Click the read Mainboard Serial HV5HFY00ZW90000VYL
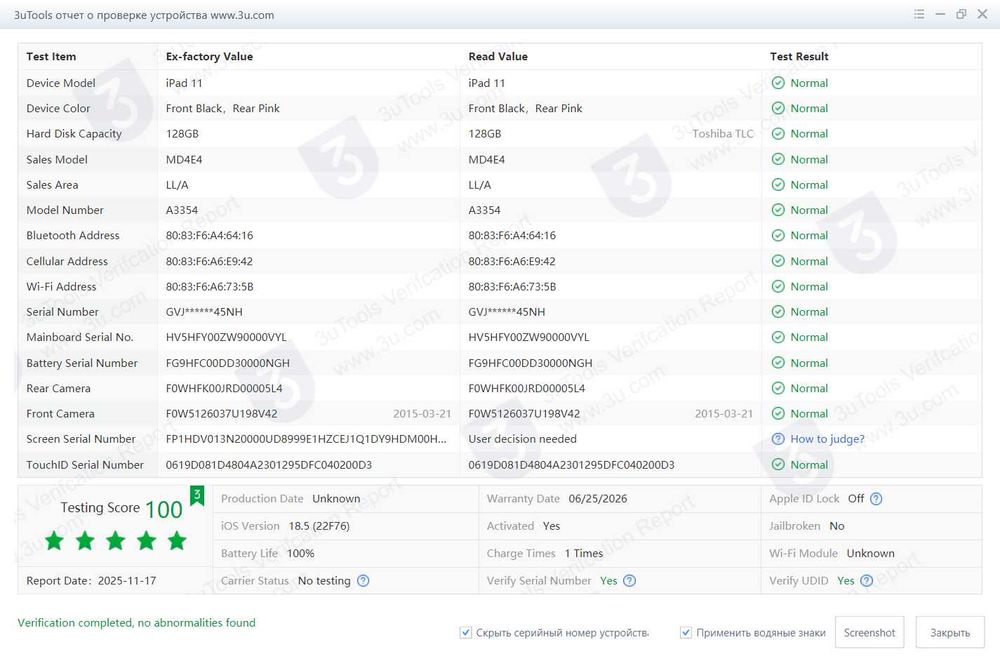1000x663 pixels. [x=529, y=337]
